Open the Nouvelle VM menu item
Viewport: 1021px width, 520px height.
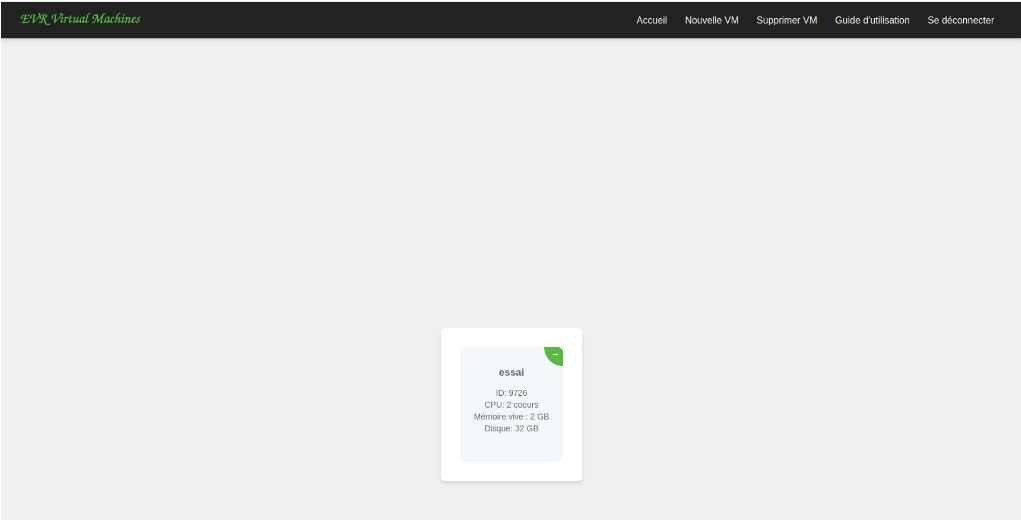coord(711,20)
